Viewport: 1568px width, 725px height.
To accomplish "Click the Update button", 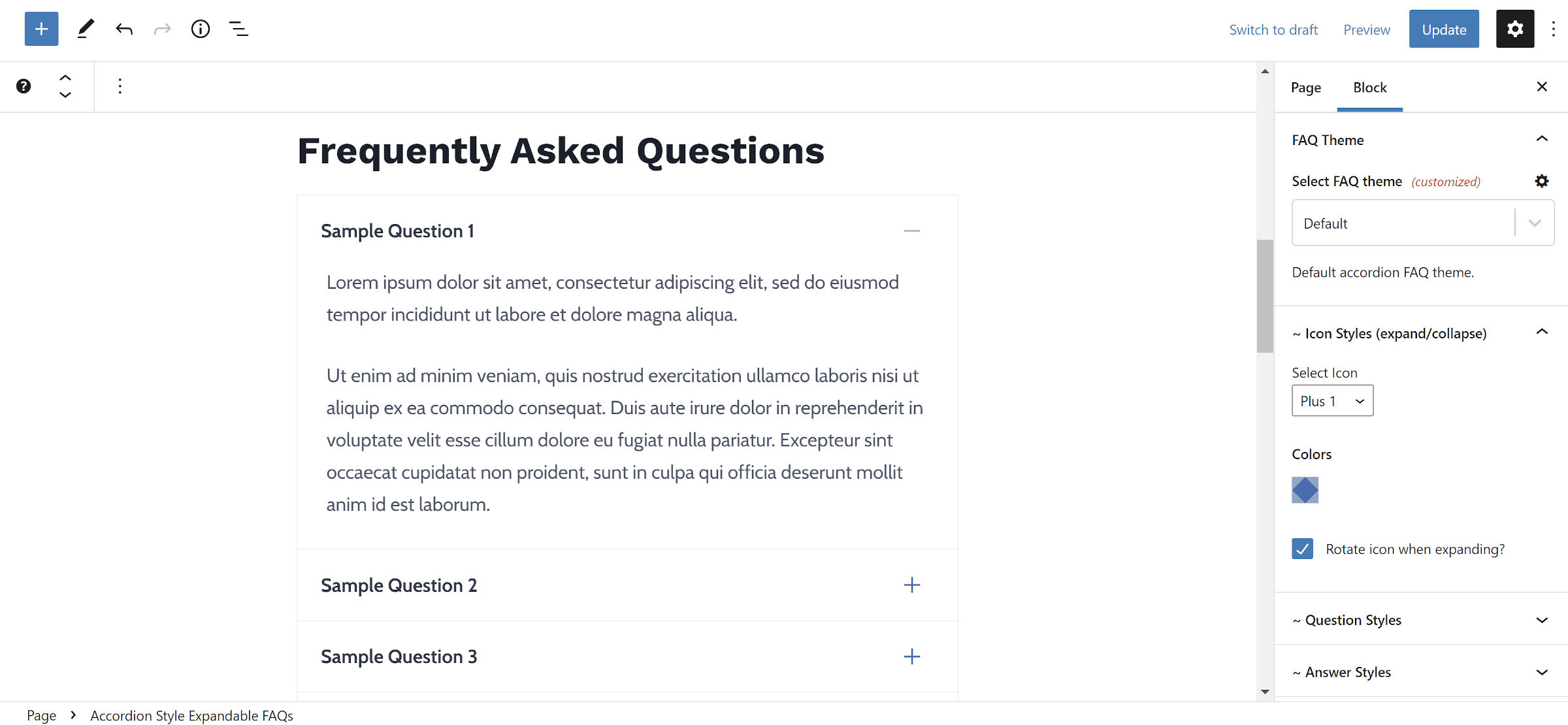I will point(1444,29).
